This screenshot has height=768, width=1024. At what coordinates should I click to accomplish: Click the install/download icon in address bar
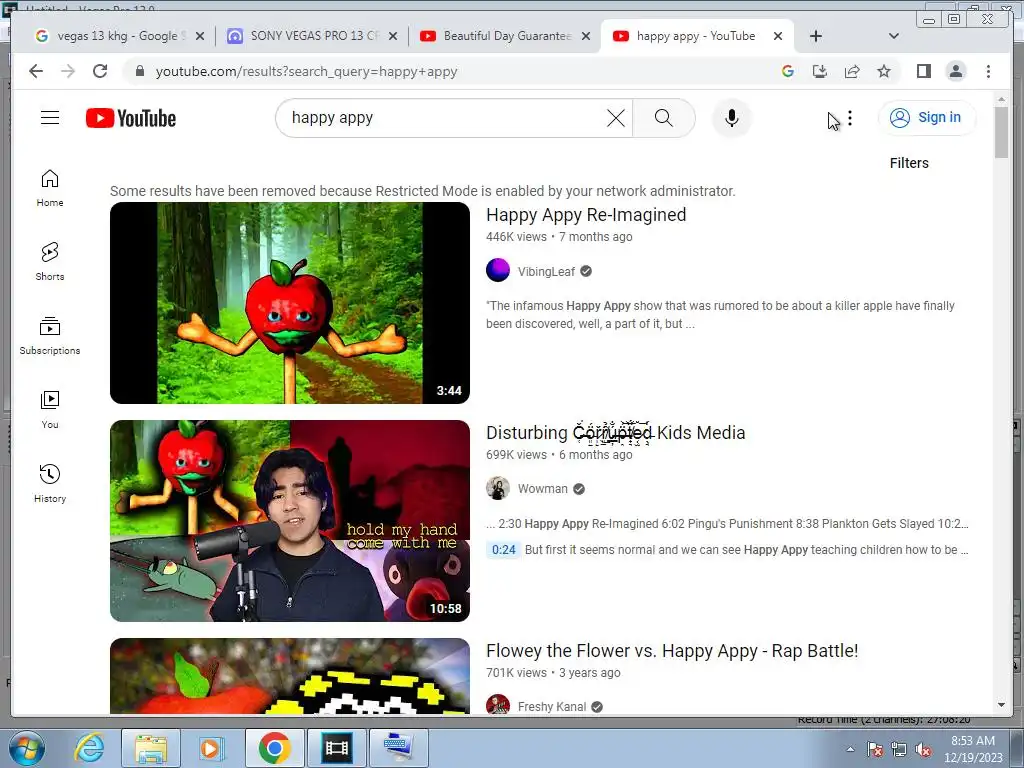(x=820, y=71)
